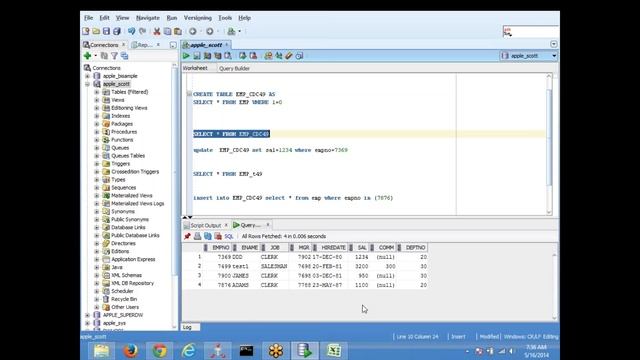Click the Filter funnel icon in Connections panel

click(x=115, y=56)
